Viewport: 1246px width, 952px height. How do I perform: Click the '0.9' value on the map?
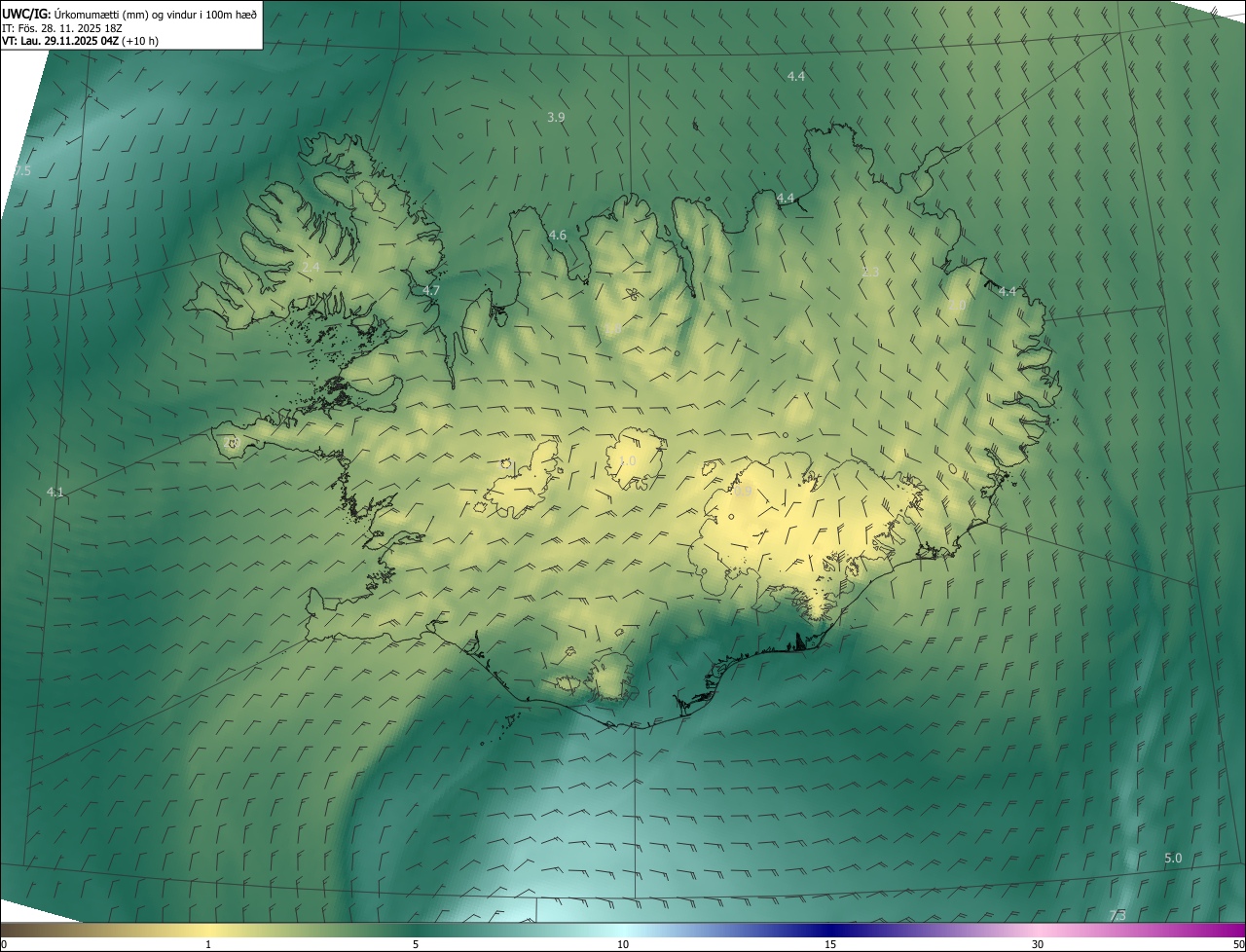pos(743,492)
